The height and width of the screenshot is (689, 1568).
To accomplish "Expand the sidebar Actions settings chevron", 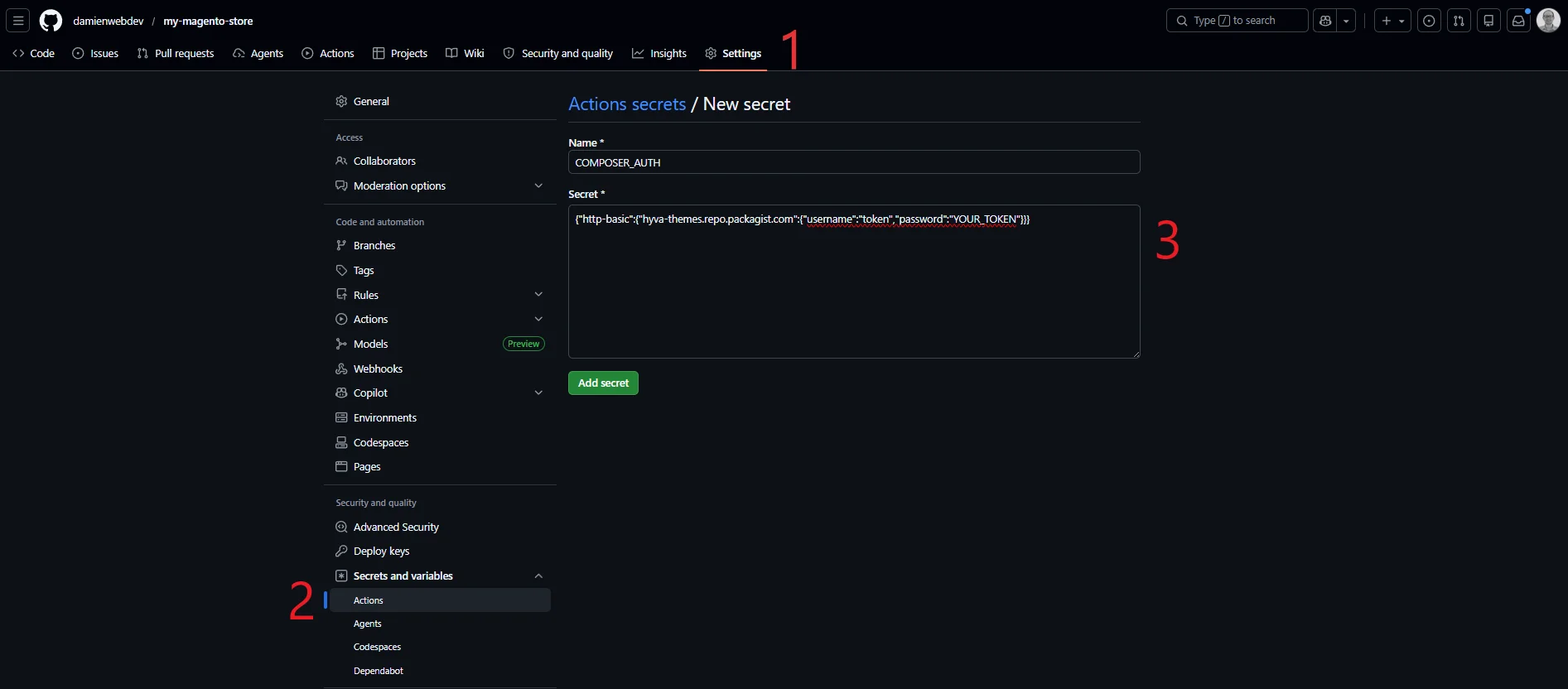I will [x=538, y=319].
